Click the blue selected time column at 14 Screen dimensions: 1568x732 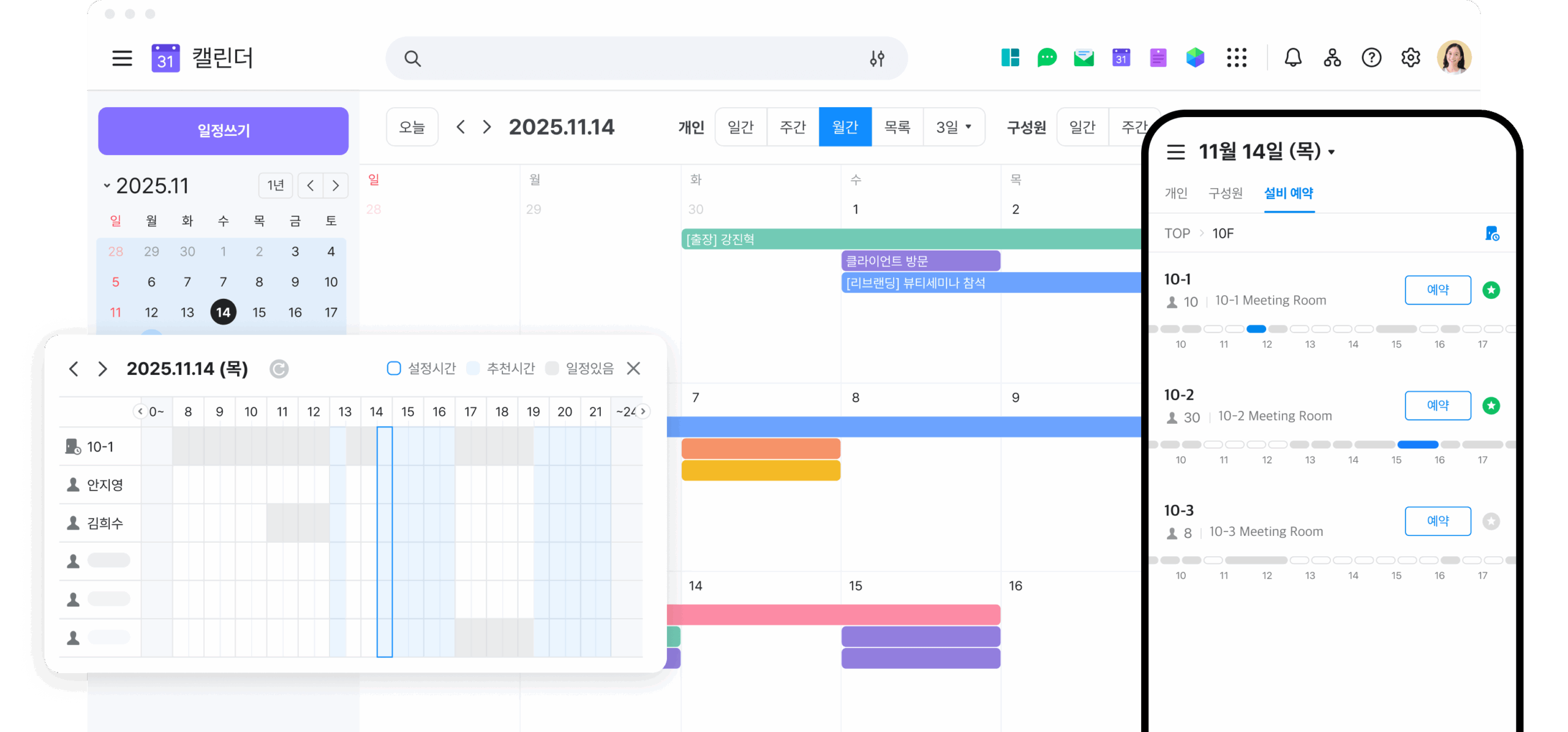point(385,541)
